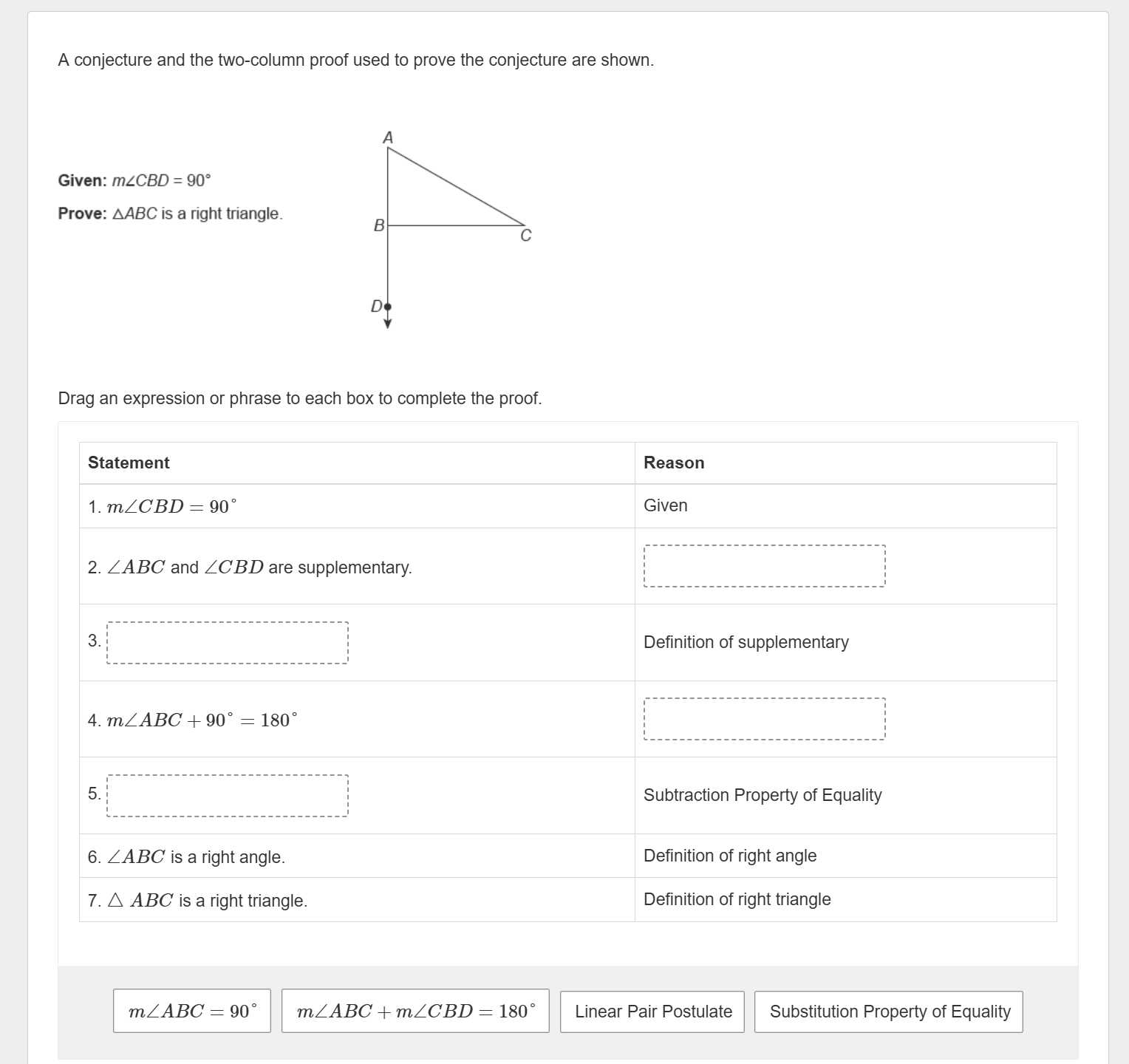The image size is (1129, 1064).
Task: Click the "Subtraction Property of Equality" cell
Action: click(762, 795)
